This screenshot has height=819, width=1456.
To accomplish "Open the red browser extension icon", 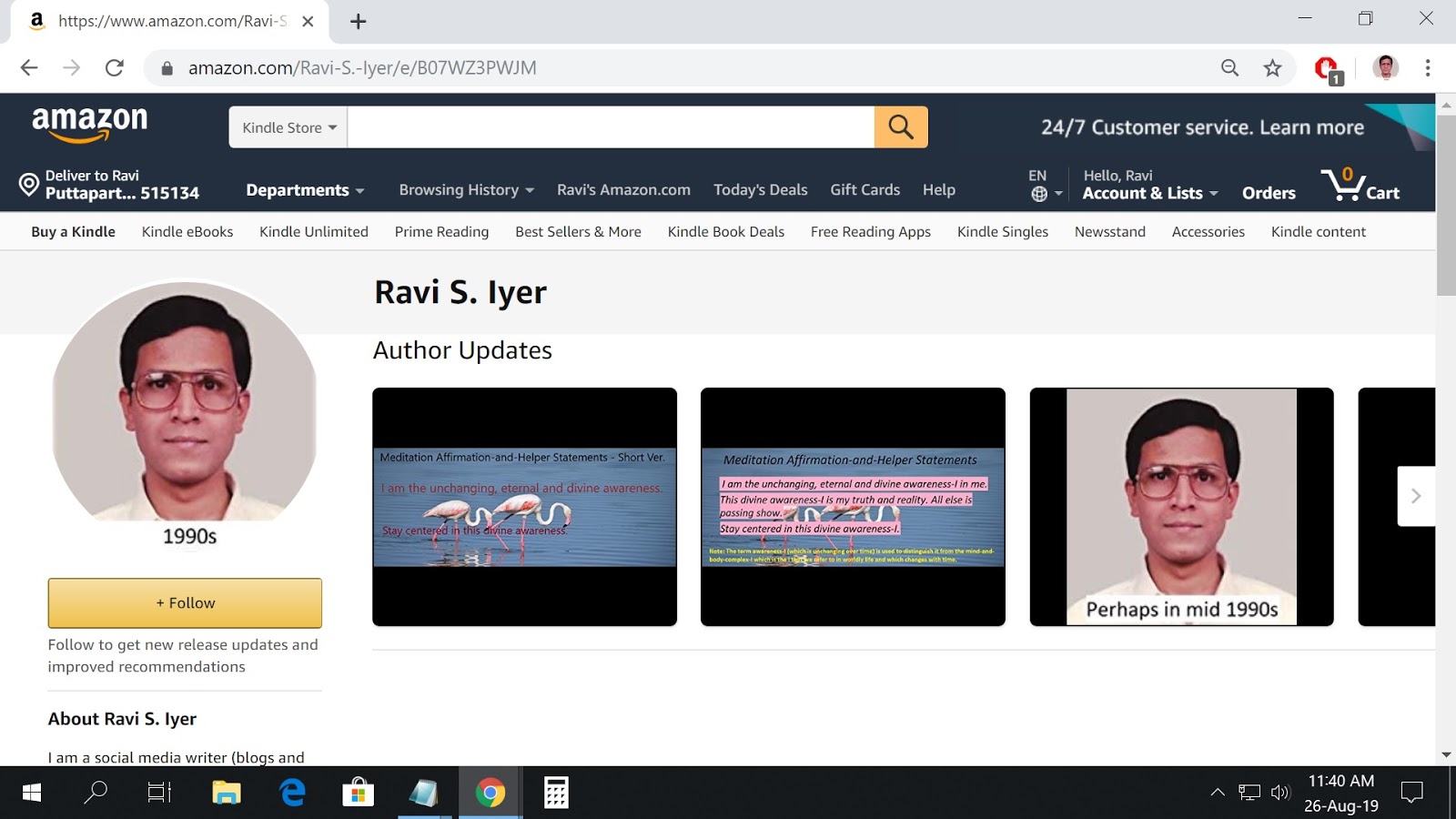I will (1327, 69).
